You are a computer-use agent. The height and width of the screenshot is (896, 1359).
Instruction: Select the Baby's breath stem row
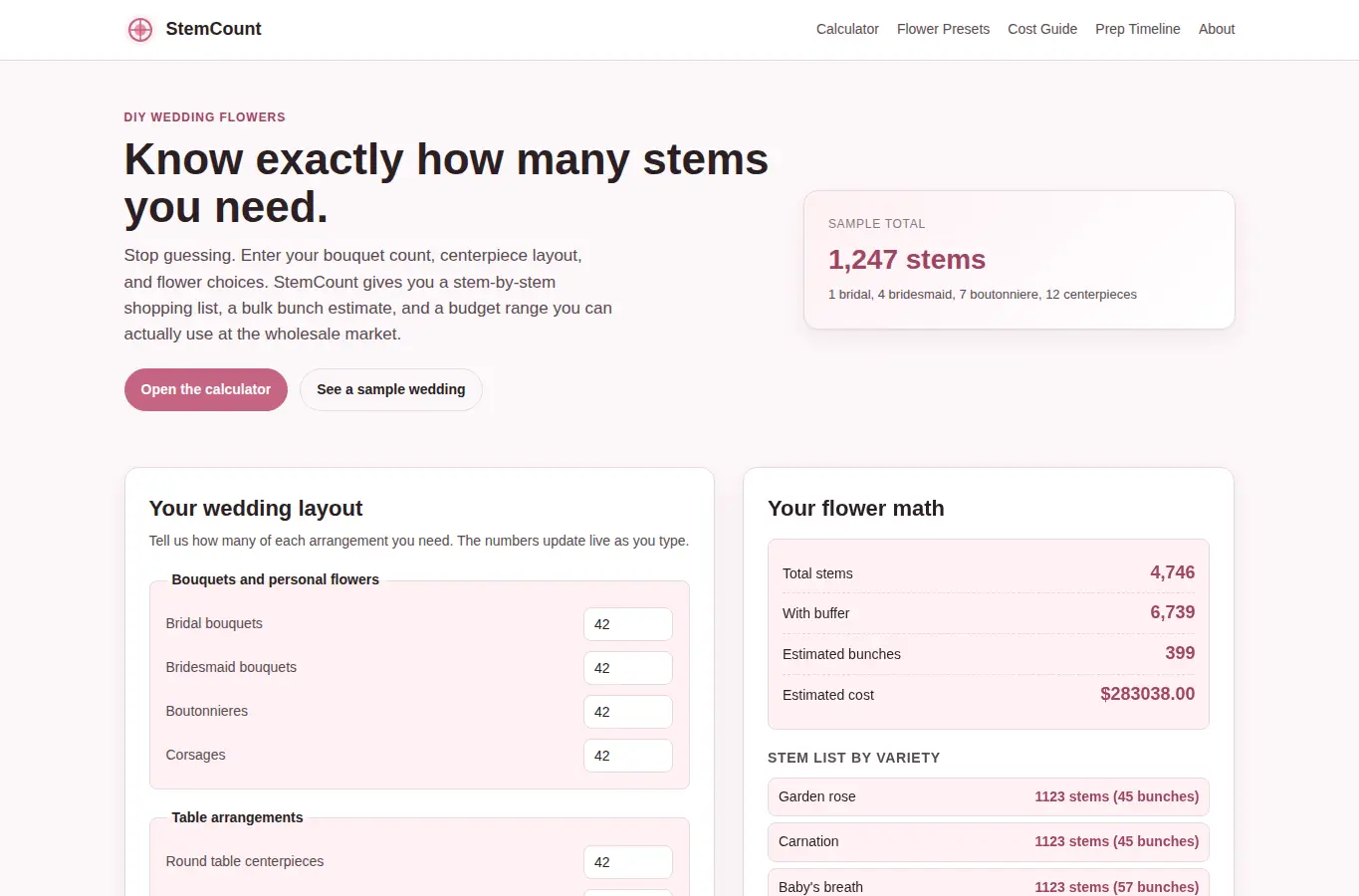[x=989, y=884]
